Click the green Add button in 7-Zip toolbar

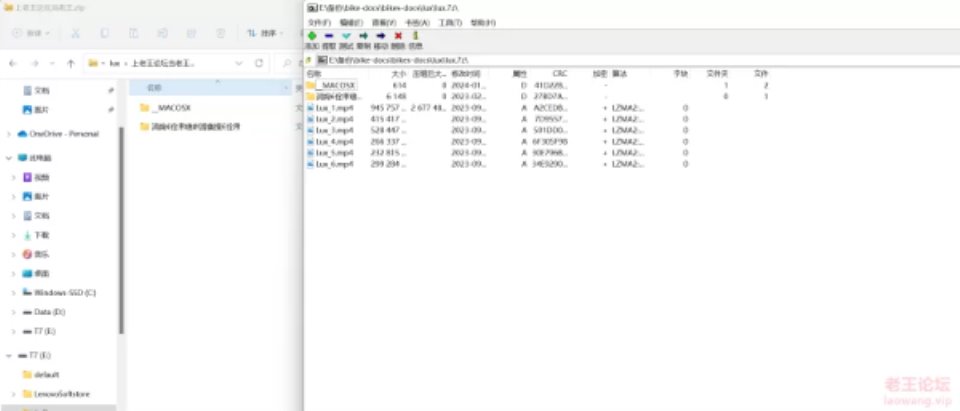click(312, 36)
